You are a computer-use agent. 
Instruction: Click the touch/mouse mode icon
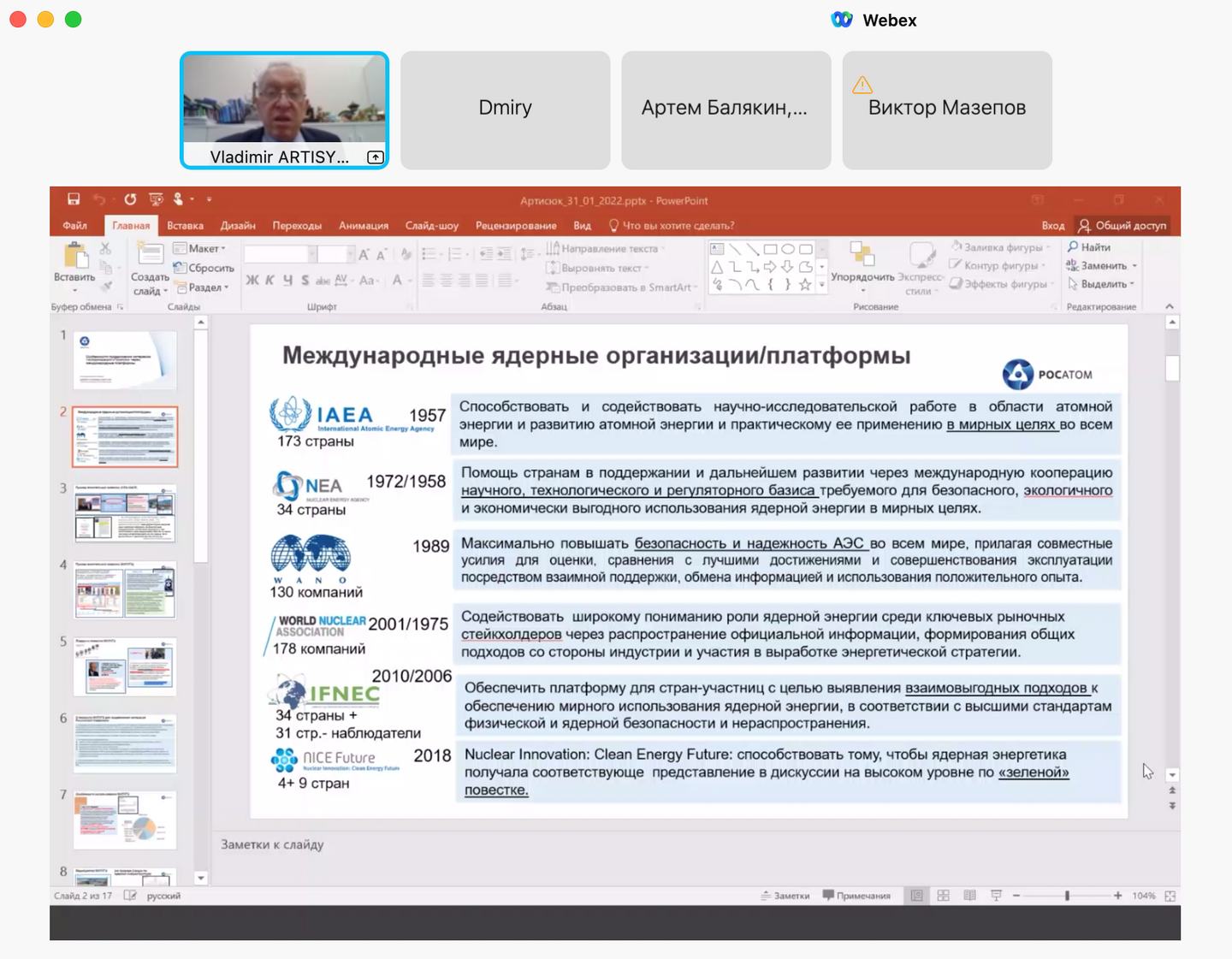coord(178,199)
